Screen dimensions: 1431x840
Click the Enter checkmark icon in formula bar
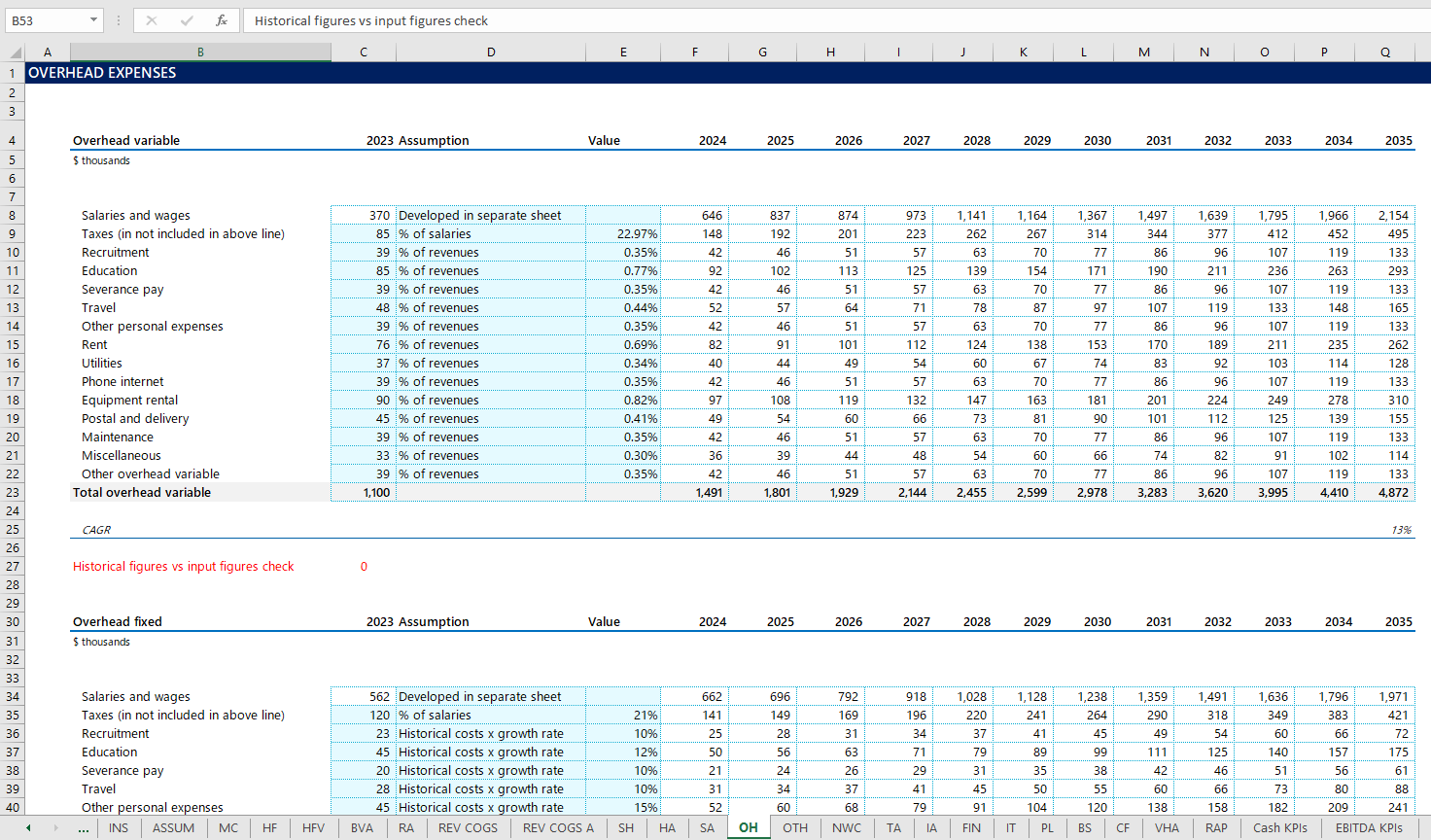pos(187,20)
